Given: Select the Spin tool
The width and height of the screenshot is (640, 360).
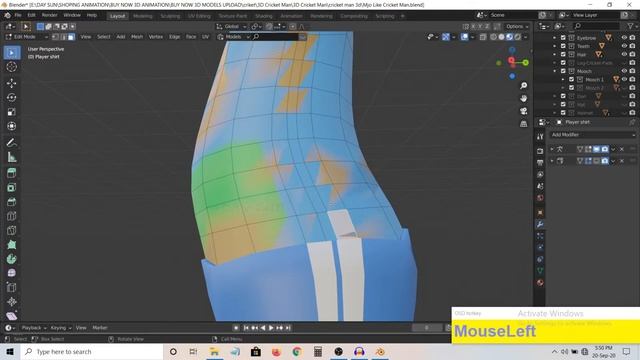Looking at the screenshot, I should [x=11, y=259].
